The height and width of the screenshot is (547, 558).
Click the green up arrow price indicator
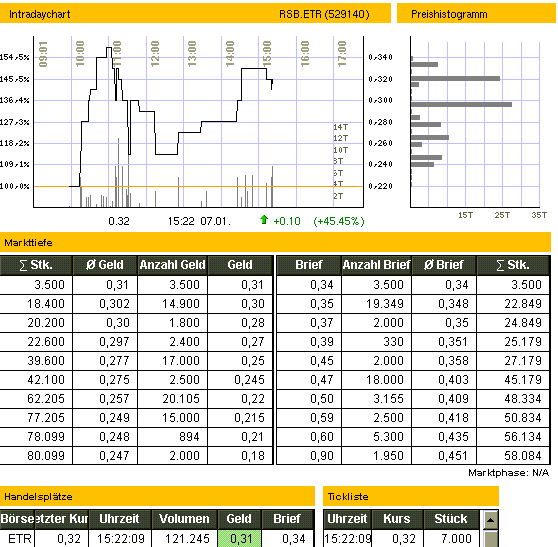(x=264, y=220)
